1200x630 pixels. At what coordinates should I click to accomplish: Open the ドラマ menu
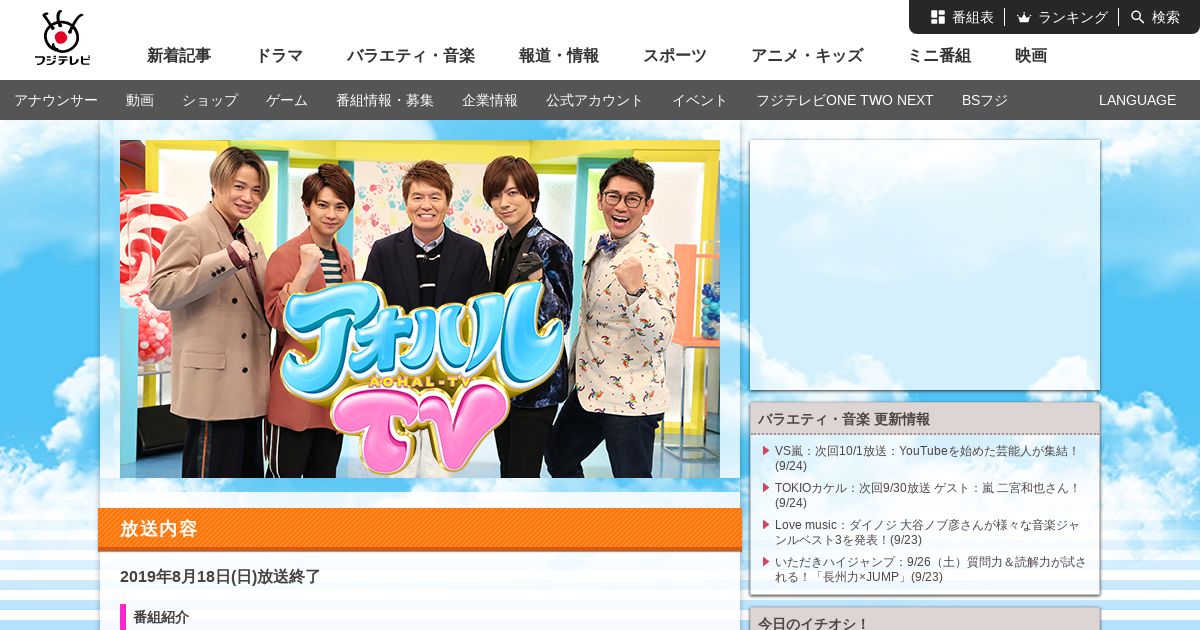tap(279, 56)
